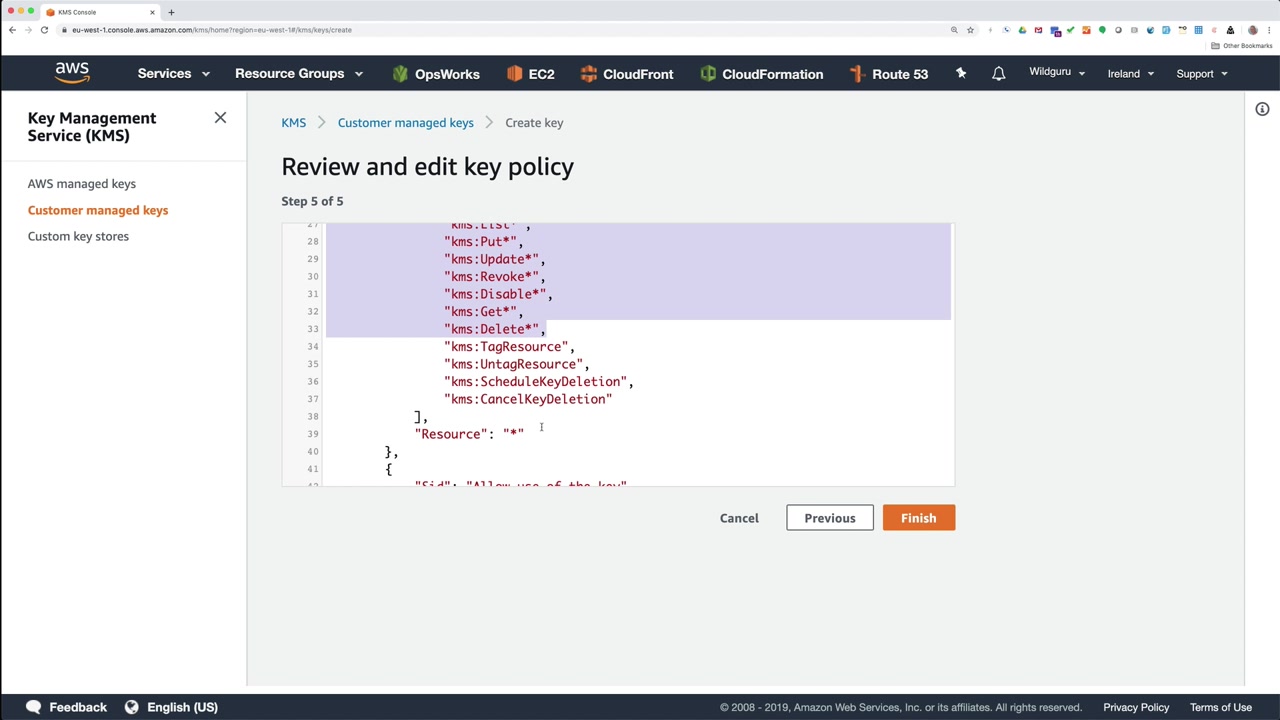
Task: Expand the Resource Groups dropdown
Action: (x=298, y=74)
